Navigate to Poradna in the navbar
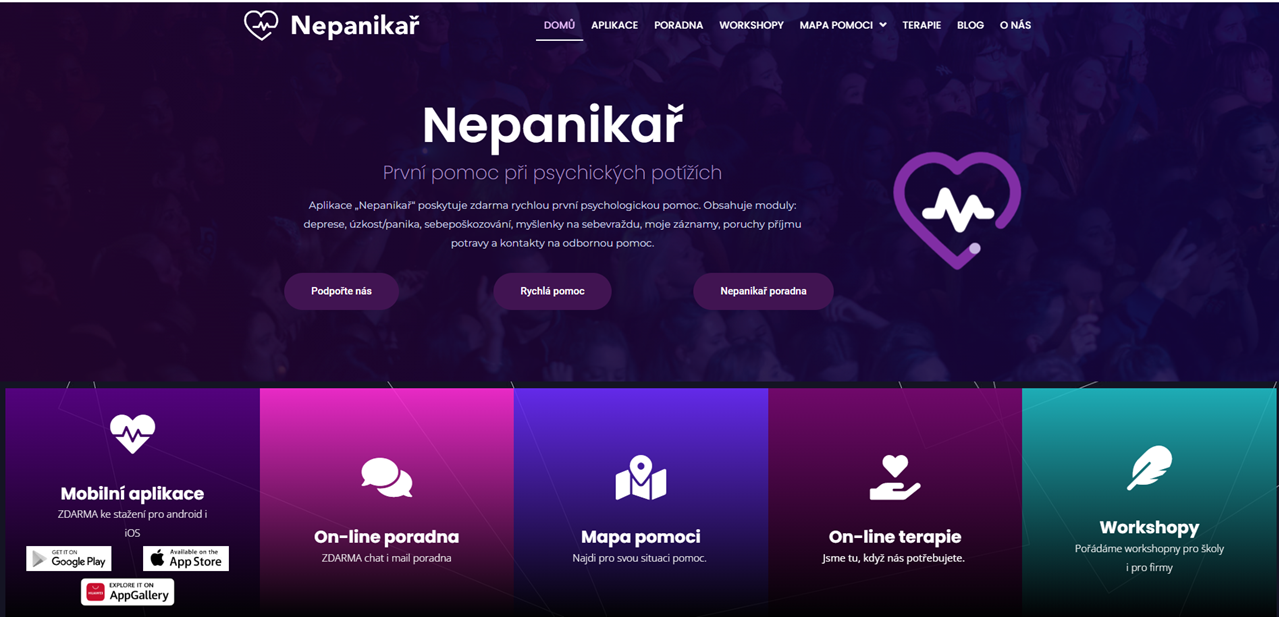This screenshot has height=617, width=1279. tap(679, 25)
